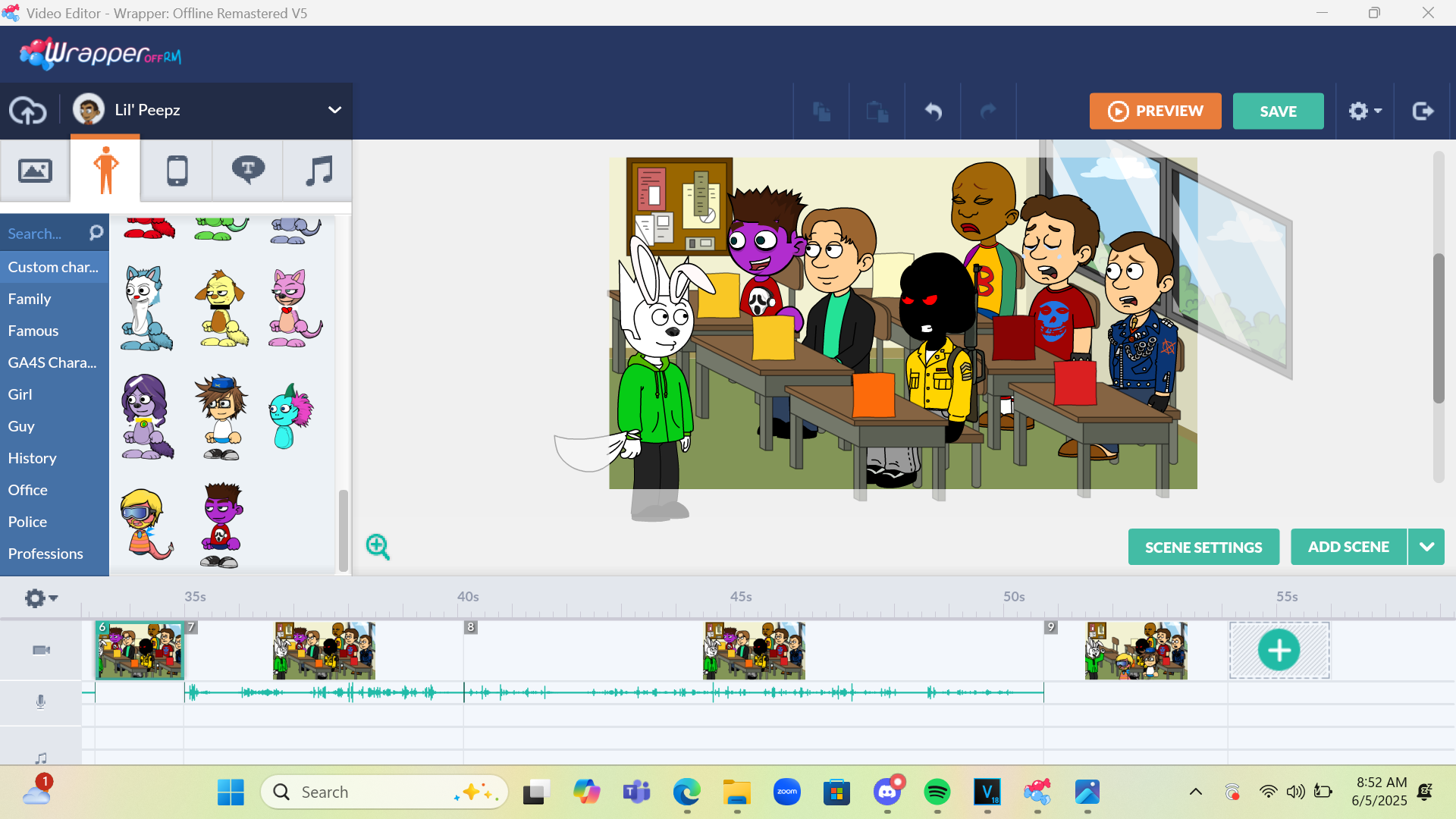The image size is (1456, 819).
Task: Click the copy icon in toolbar
Action: pyautogui.click(x=822, y=111)
